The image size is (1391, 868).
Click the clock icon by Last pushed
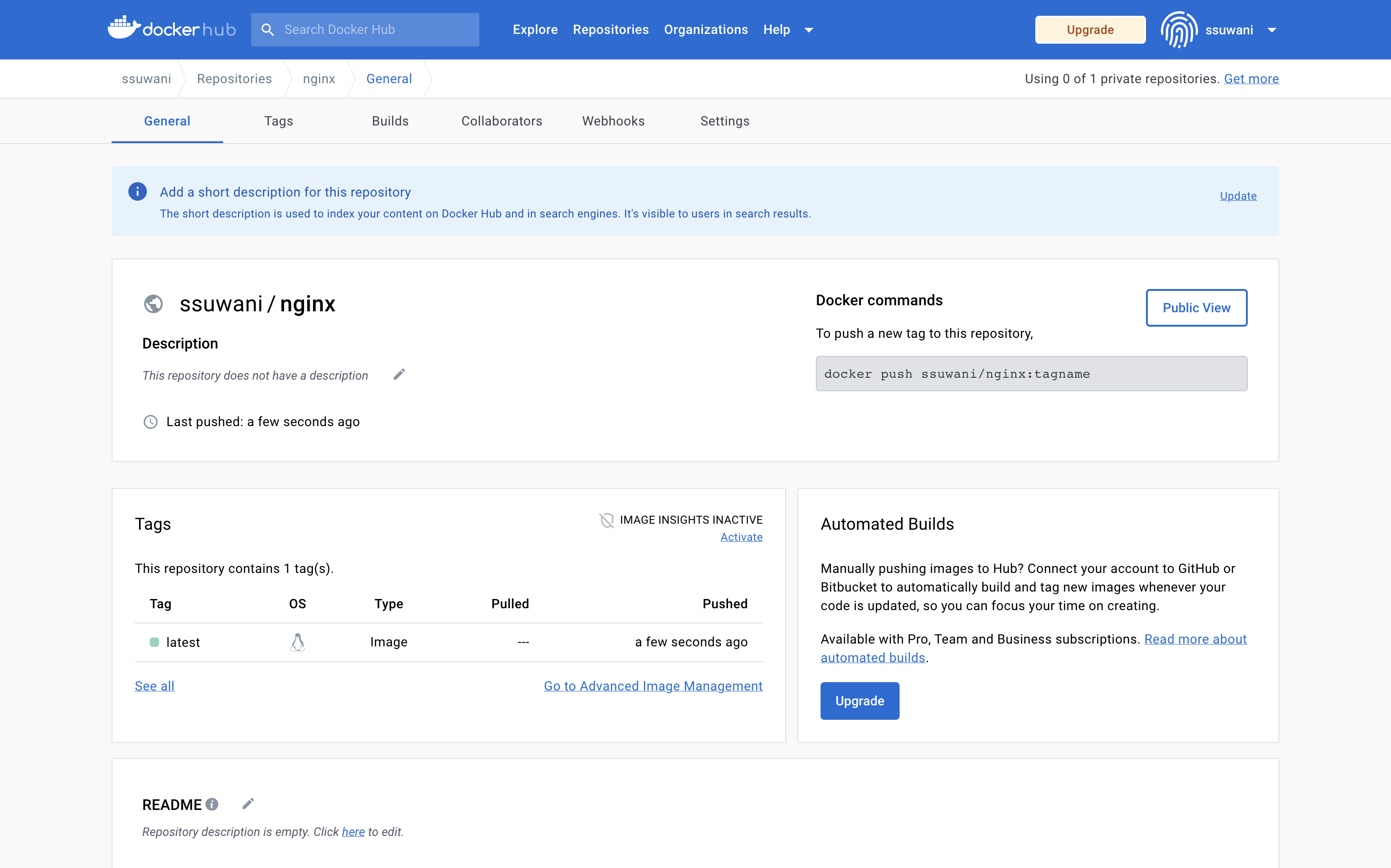pos(151,422)
